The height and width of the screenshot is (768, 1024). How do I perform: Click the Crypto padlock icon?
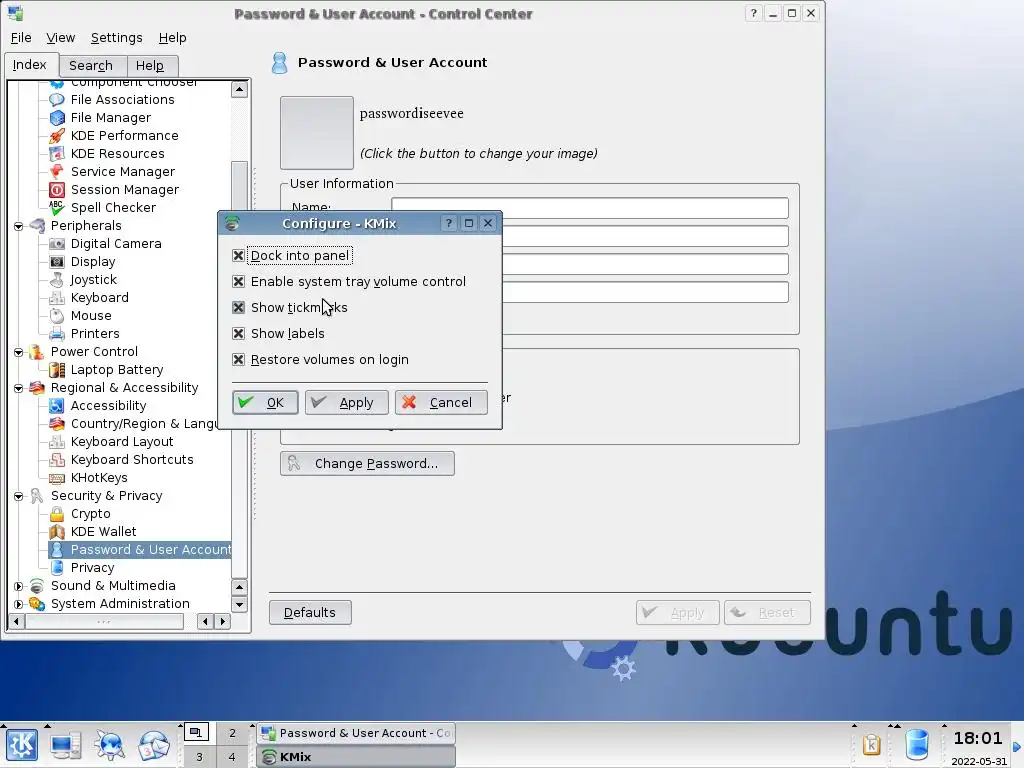click(57, 514)
